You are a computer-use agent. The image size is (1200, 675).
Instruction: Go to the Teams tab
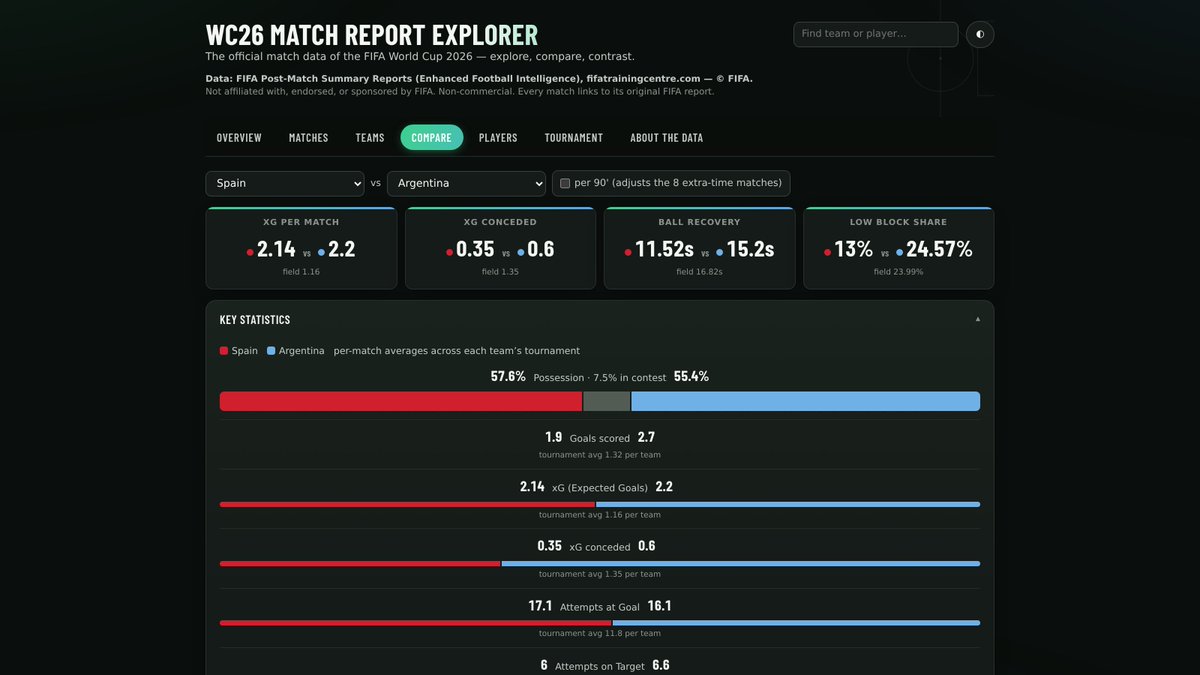tap(370, 138)
